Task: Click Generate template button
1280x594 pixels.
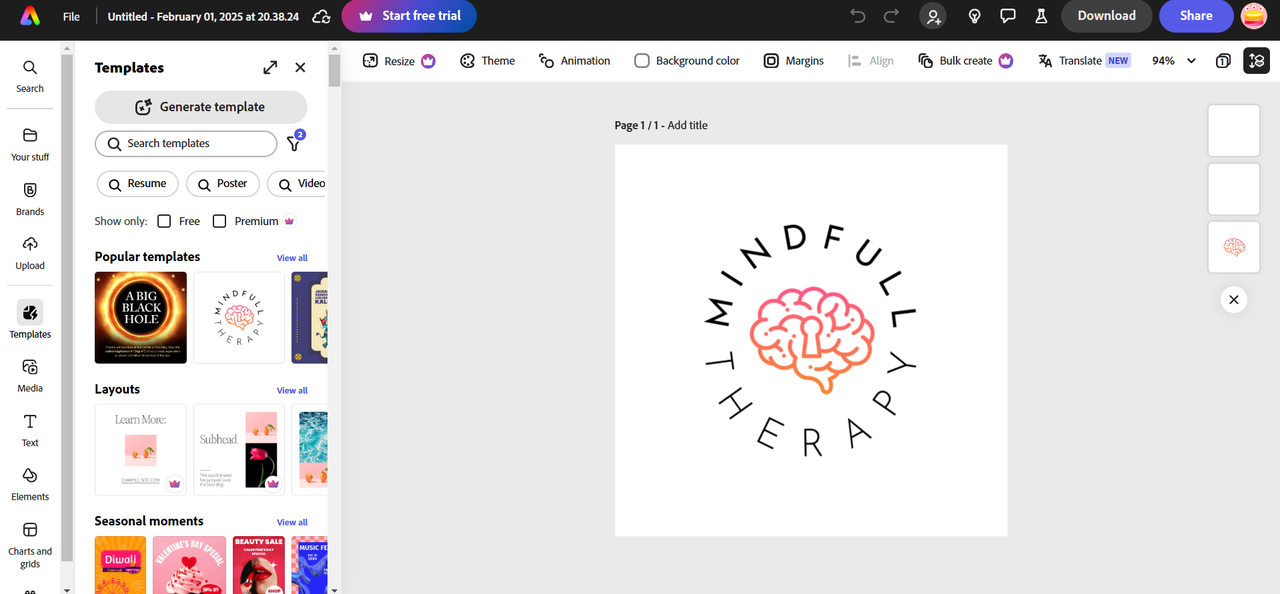Action: pos(201,107)
